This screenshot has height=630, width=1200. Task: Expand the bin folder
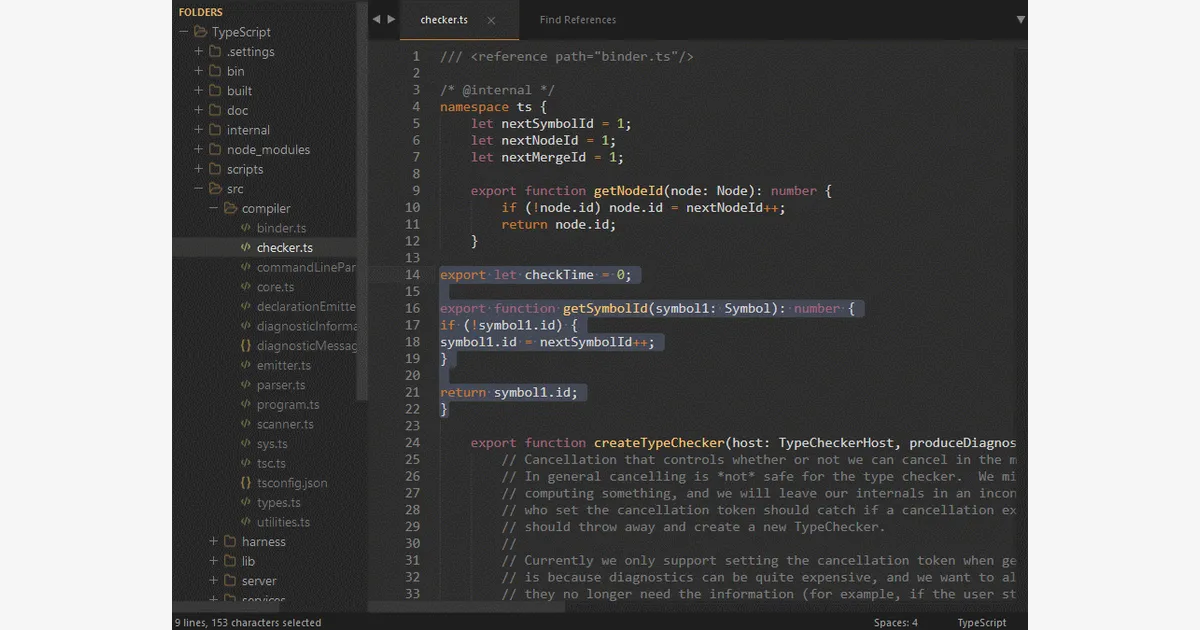coord(199,71)
